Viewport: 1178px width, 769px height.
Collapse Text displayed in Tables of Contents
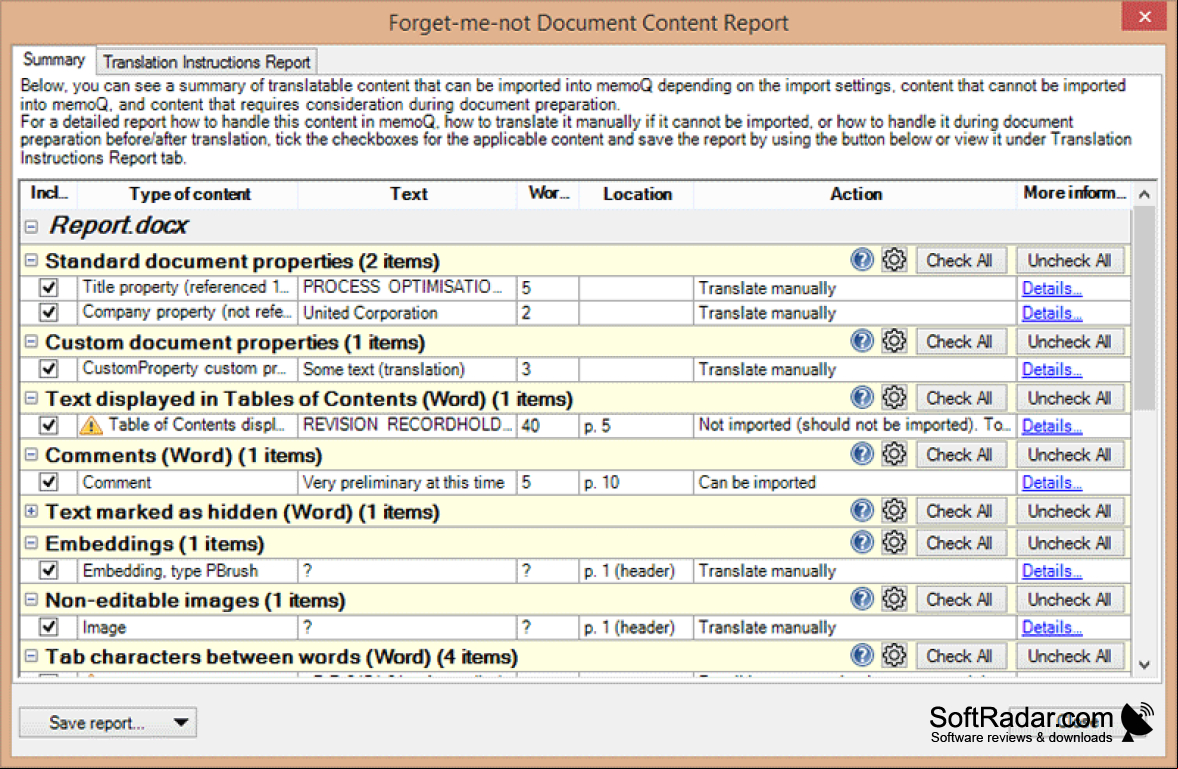[x=31, y=398]
